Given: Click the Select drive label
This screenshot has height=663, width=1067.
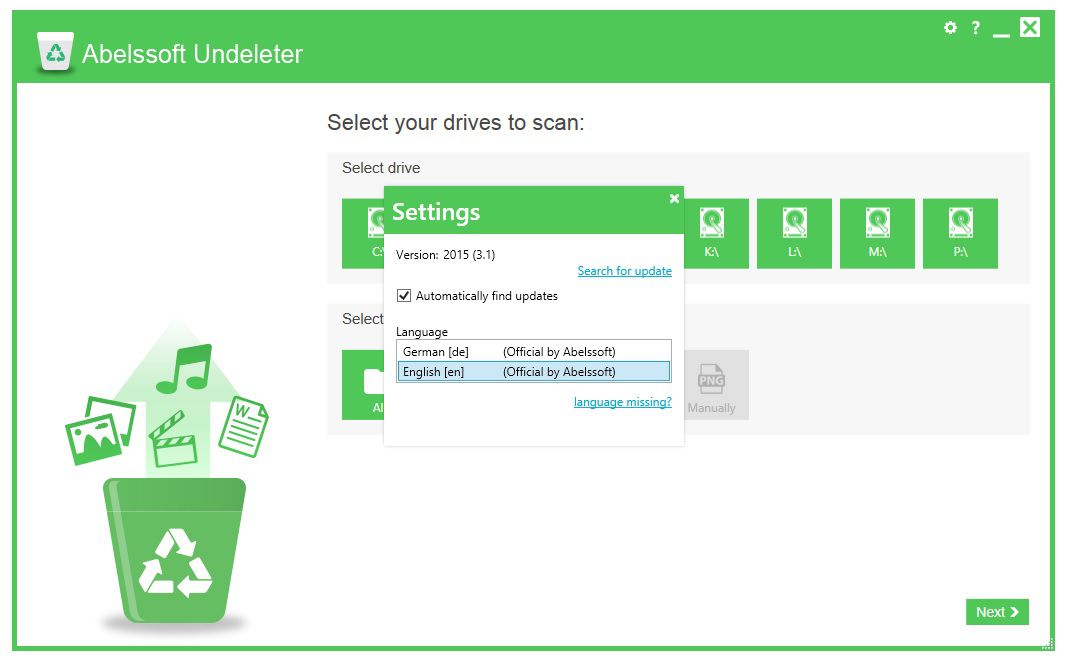Looking at the screenshot, I should [381, 167].
